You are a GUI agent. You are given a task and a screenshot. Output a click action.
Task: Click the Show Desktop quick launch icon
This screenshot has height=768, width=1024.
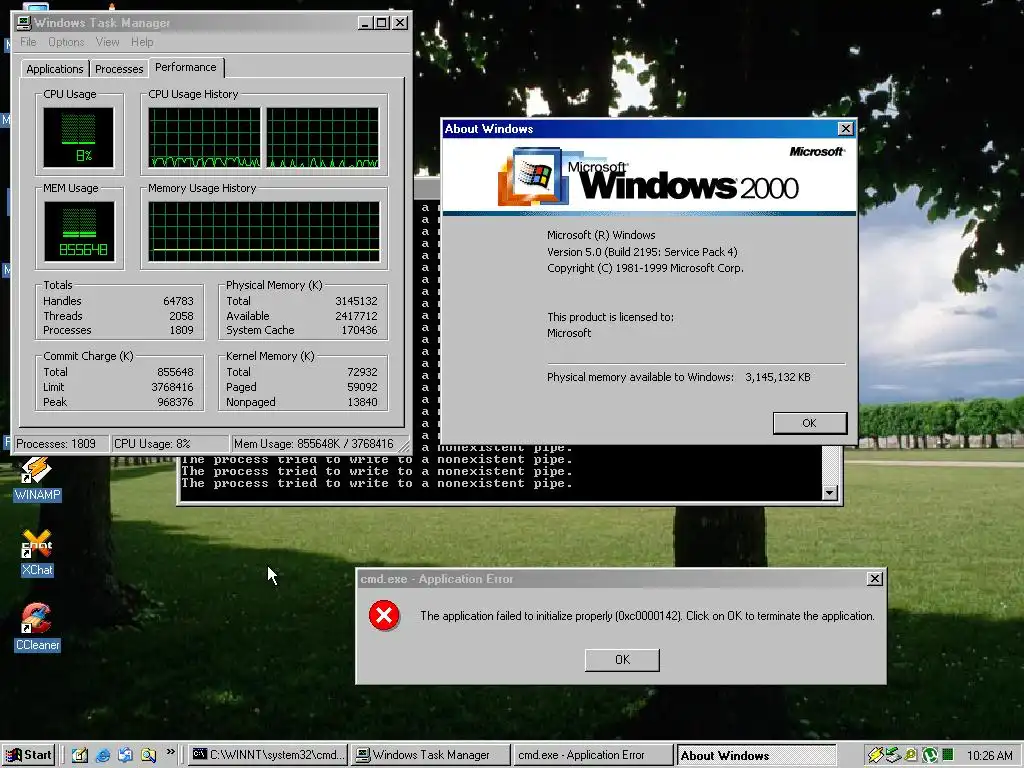click(80, 755)
